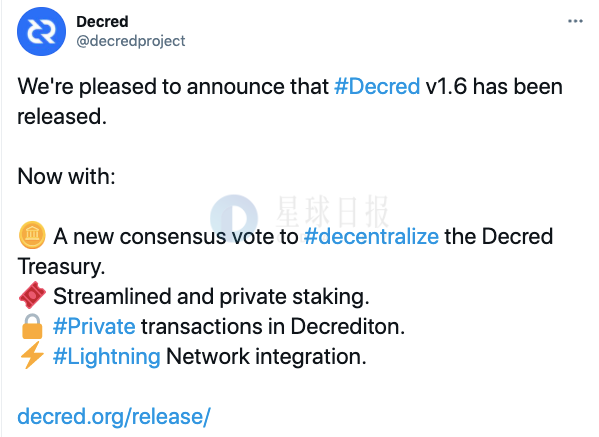Open the #Lightning hashtag

107,357
